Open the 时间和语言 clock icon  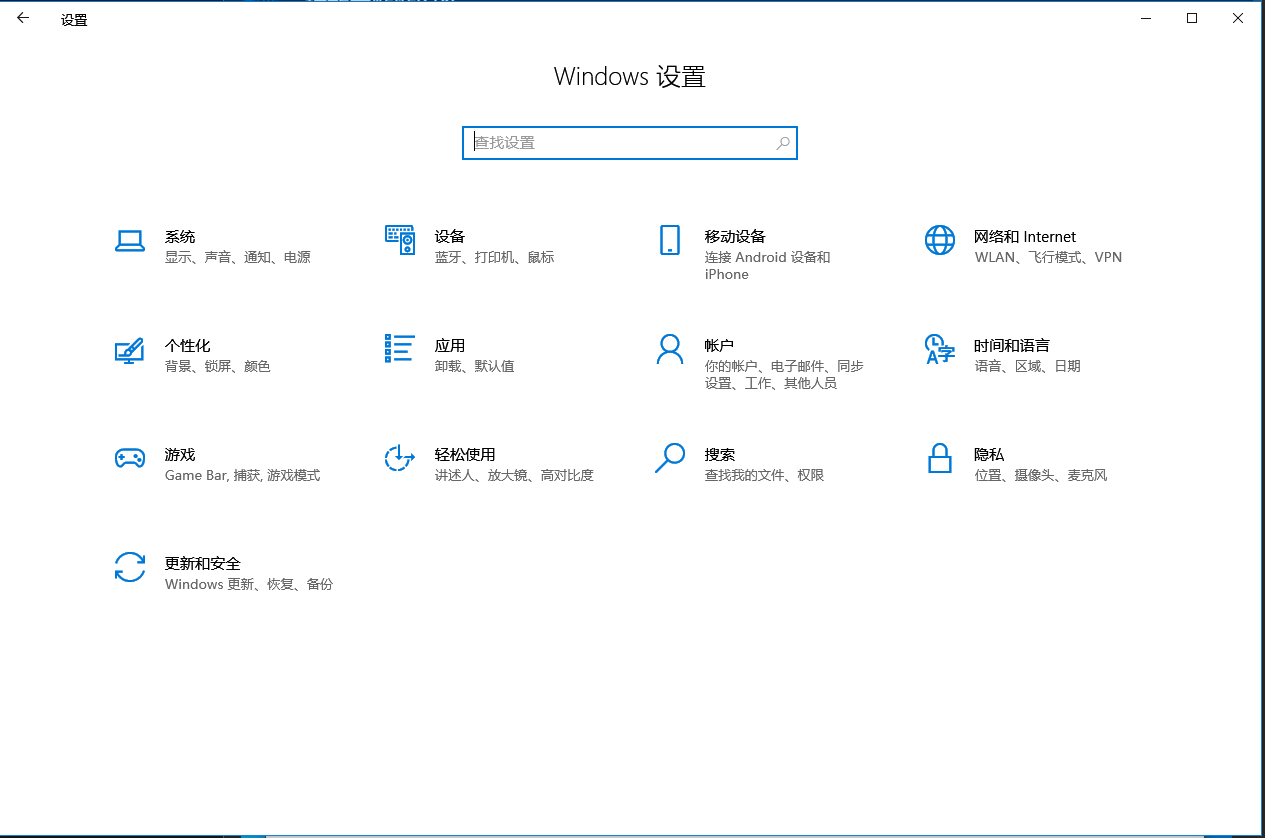tap(940, 349)
